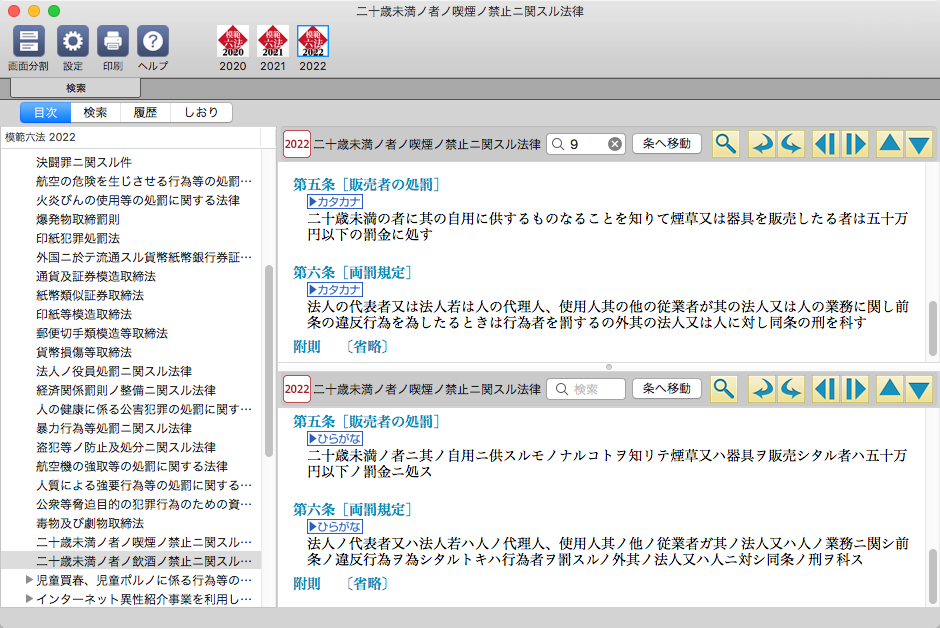
Task: Open ヘルプ help icon
Action: pos(153,41)
